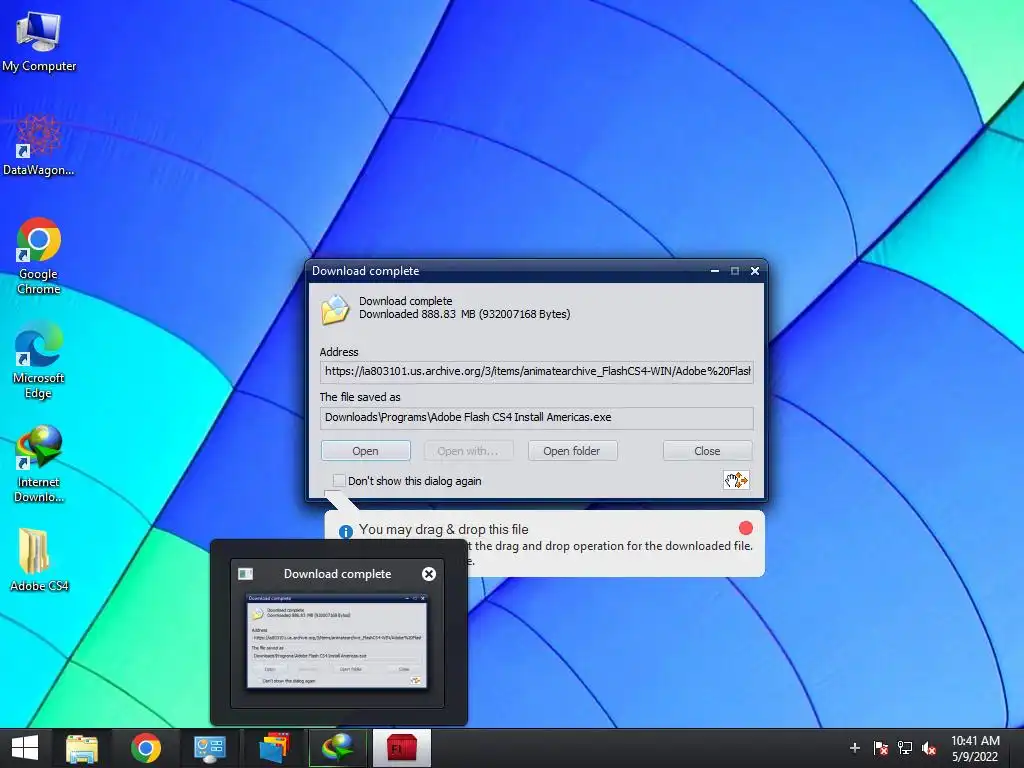Check Don't show this dialog again
This screenshot has height=768, width=1024.
[x=339, y=481]
